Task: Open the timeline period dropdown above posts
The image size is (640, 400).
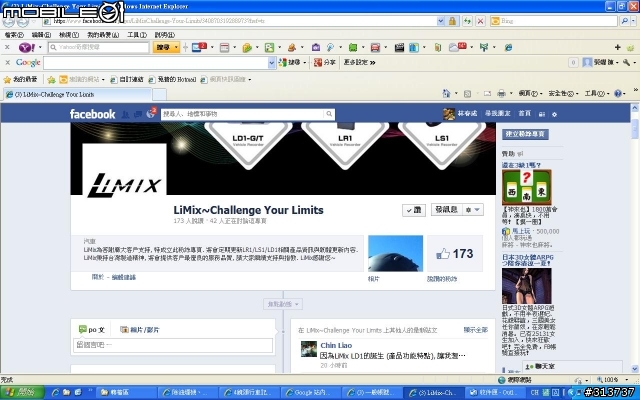Action: coord(282,304)
